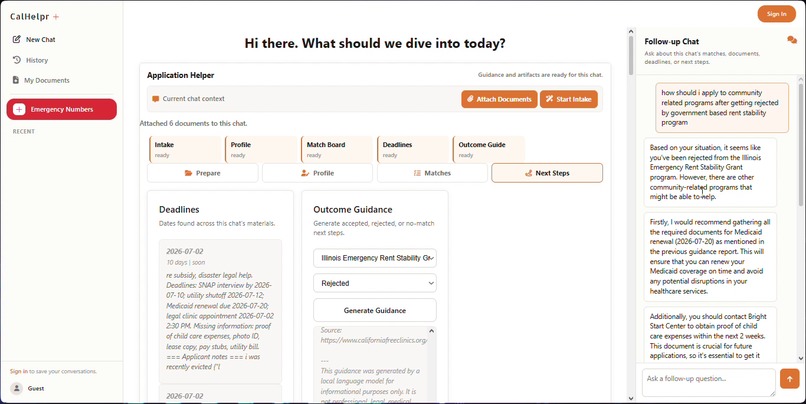Switch to the Profile tab below the cards
This screenshot has width=806, height=404.
coord(317,173)
